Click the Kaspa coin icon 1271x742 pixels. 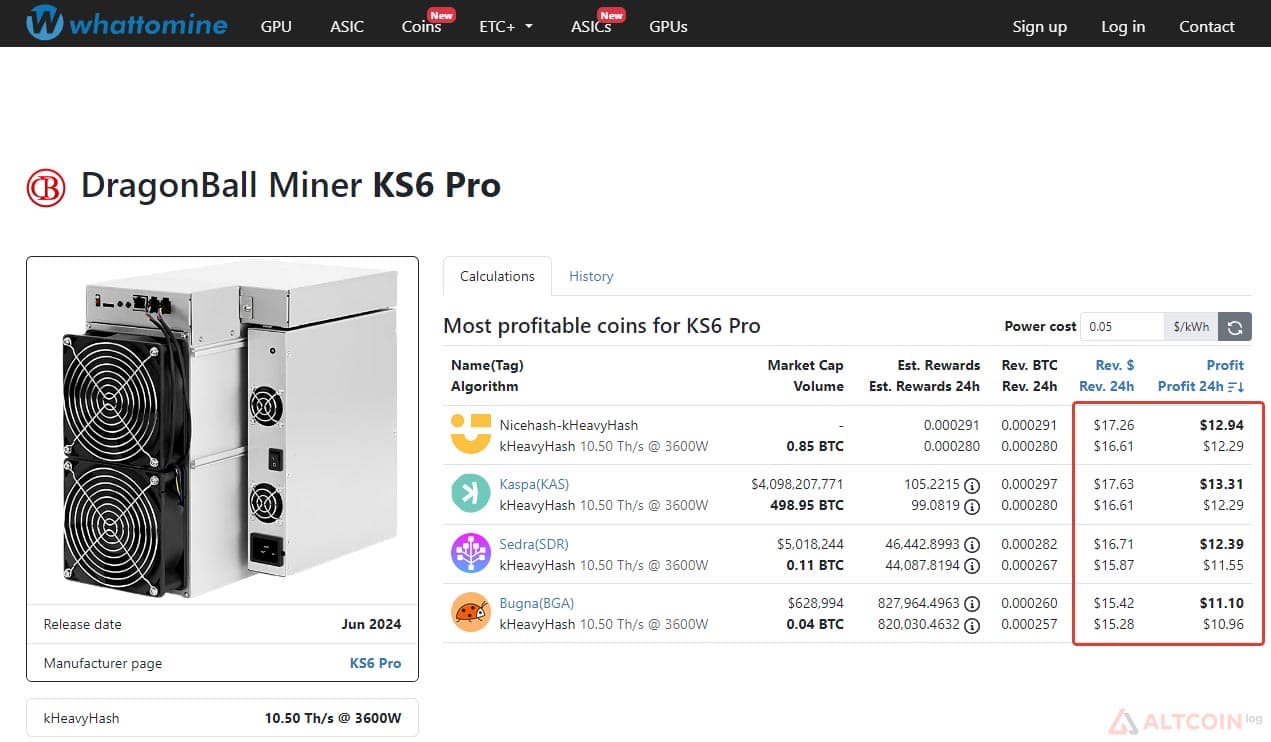click(x=470, y=494)
